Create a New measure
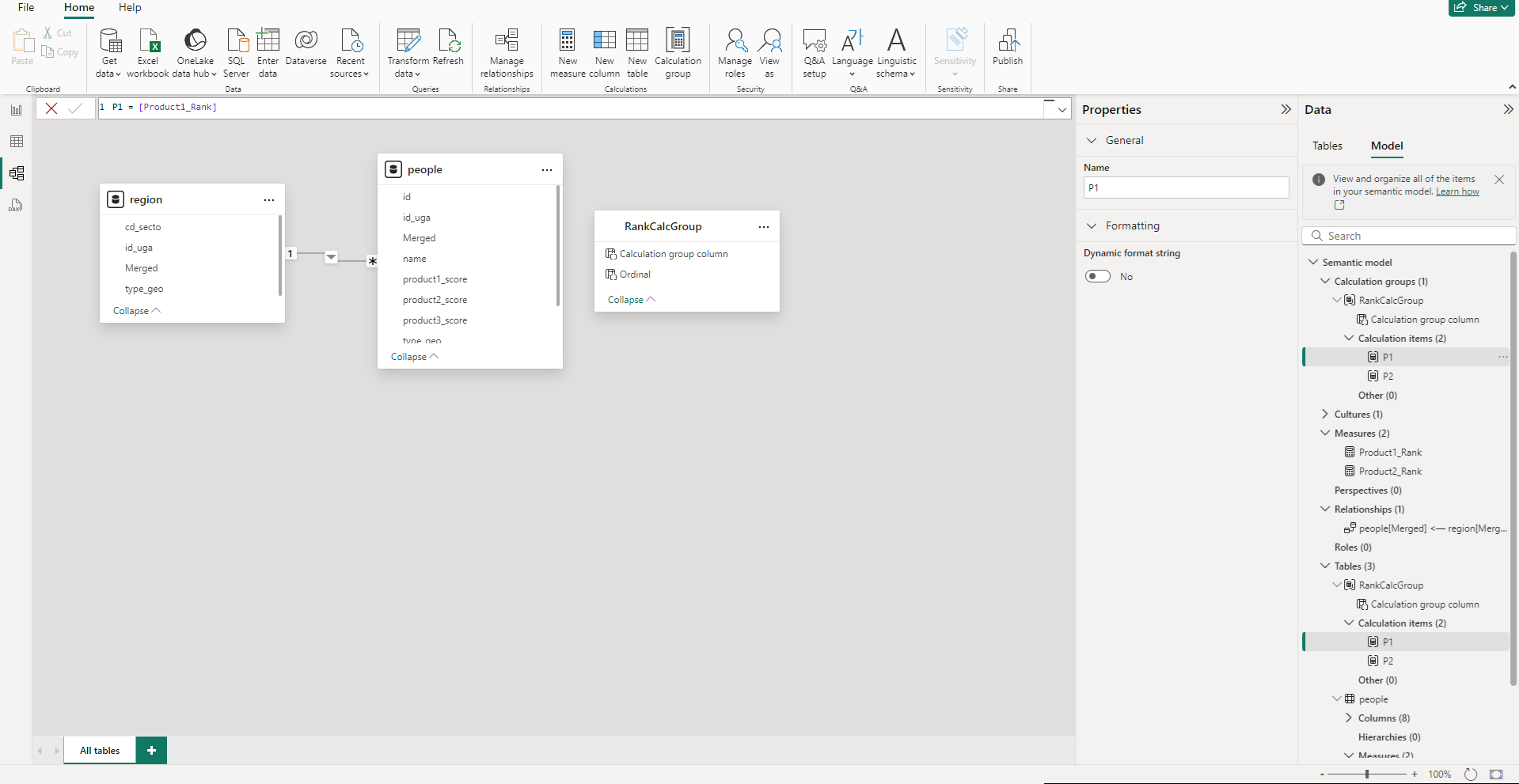The image size is (1519, 784). tap(568, 52)
